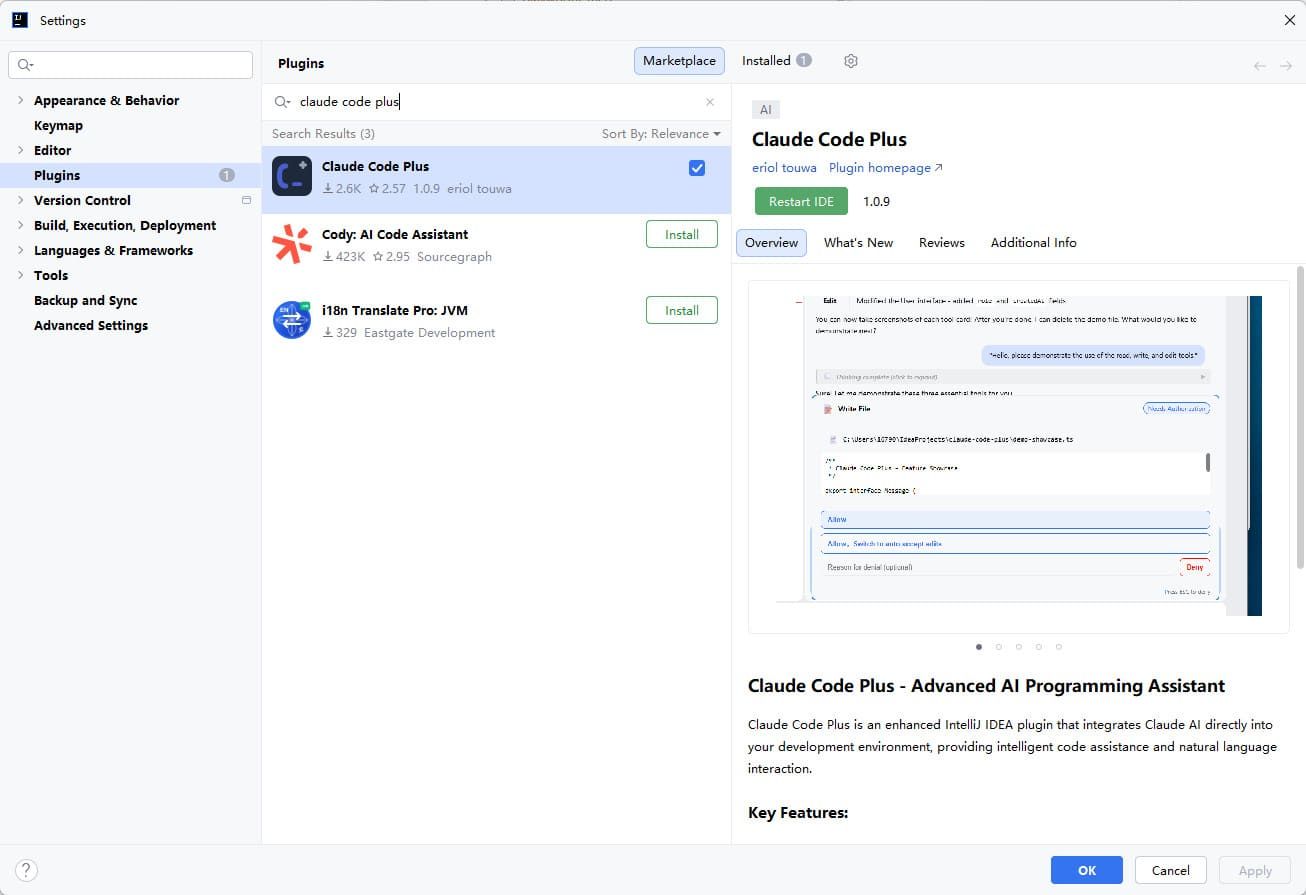Clear the plugin search field text
Viewport: 1306px width, 895px height.
coord(710,102)
